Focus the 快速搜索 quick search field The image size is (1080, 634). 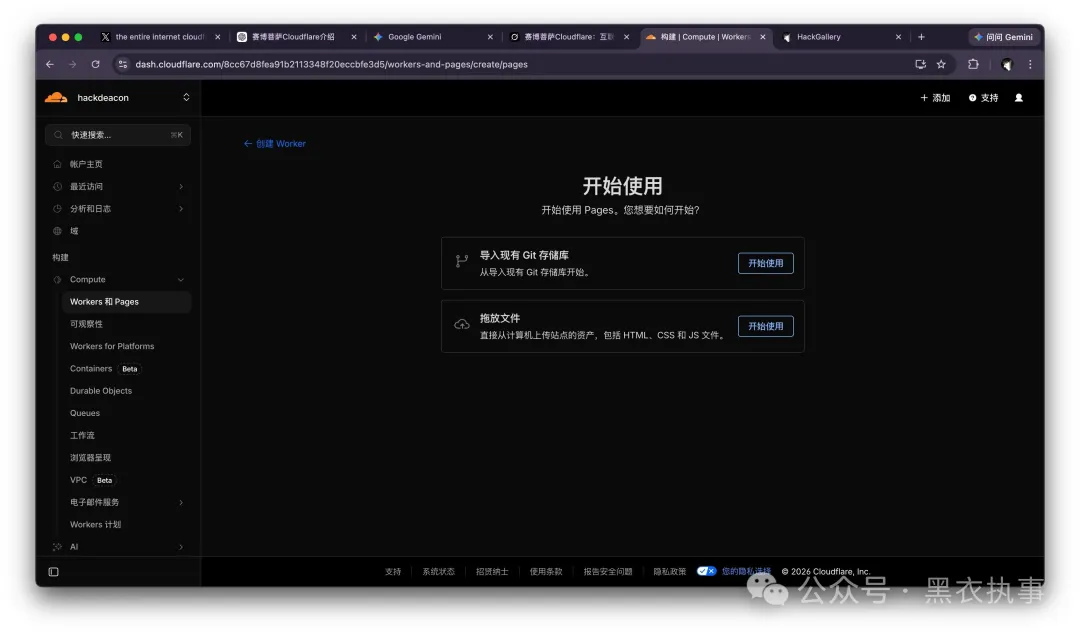tap(118, 135)
